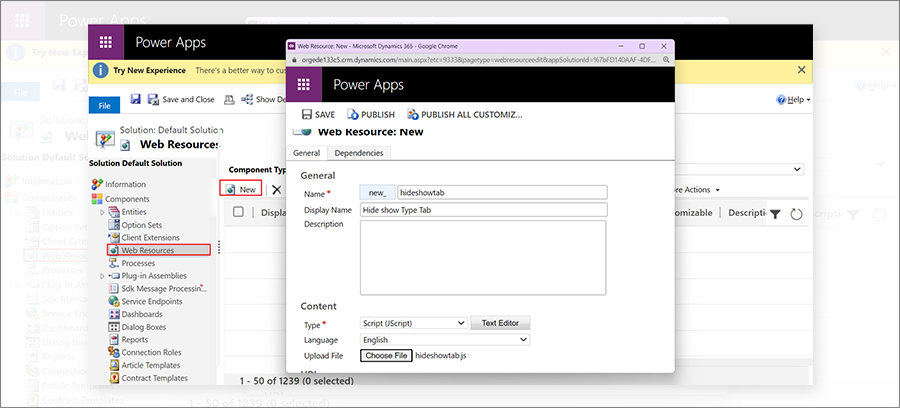Image resolution: width=900 pixels, height=408 pixels.
Task: Click the sidebar splitter grip dots
Action: 219,247
